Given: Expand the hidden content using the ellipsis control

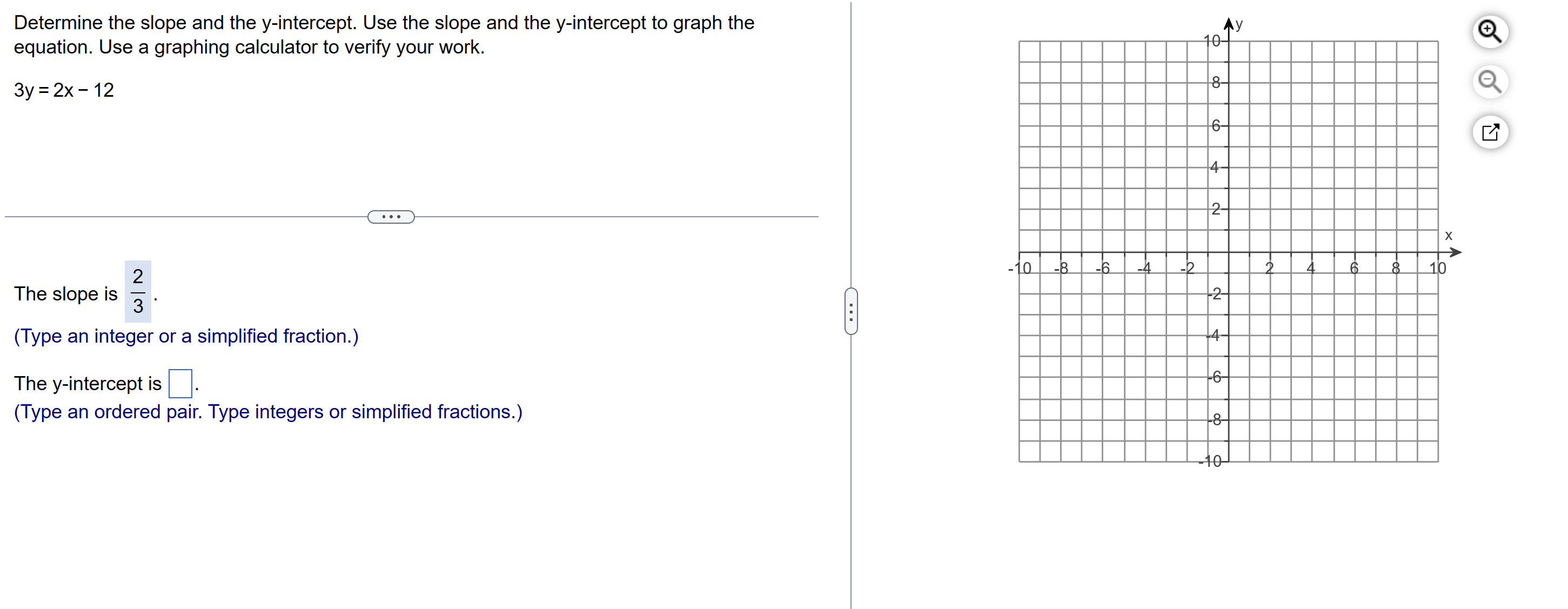Looking at the screenshot, I should click(x=391, y=216).
